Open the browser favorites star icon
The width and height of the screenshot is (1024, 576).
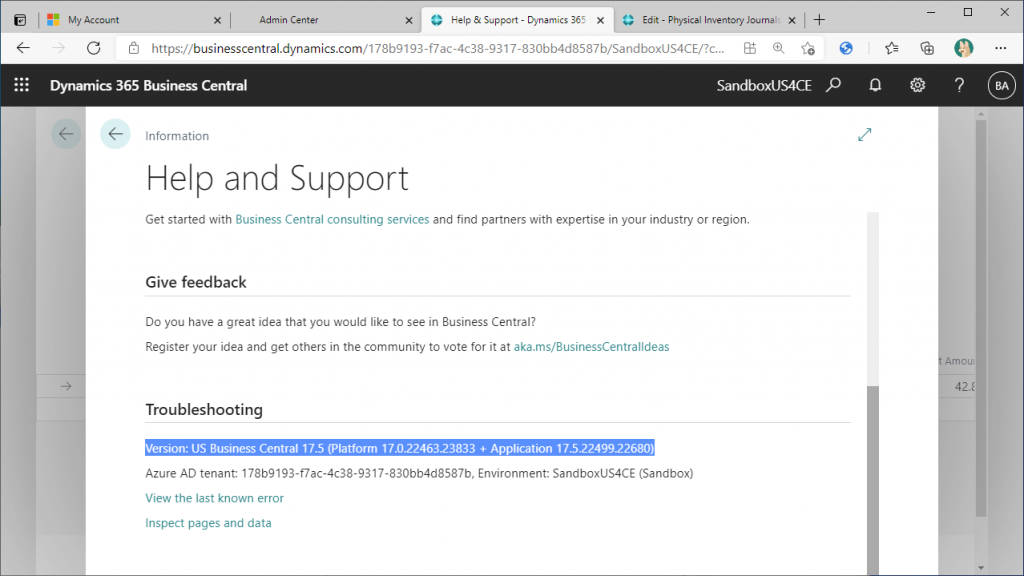point(891,48)
